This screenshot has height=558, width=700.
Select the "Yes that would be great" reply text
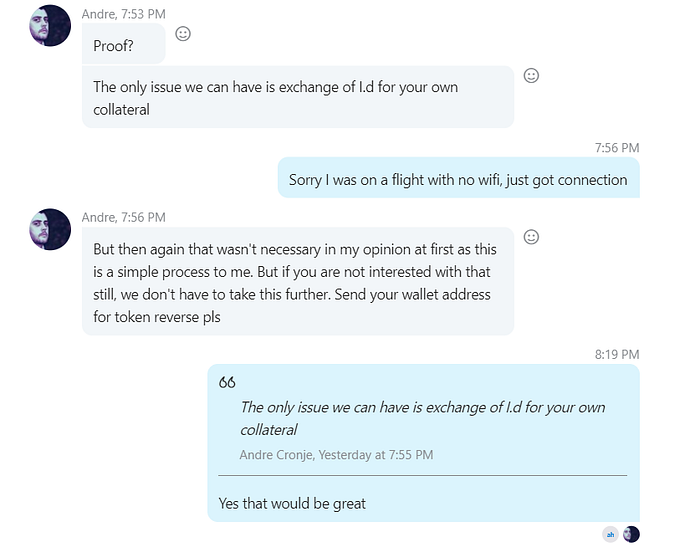pos(292,504)
